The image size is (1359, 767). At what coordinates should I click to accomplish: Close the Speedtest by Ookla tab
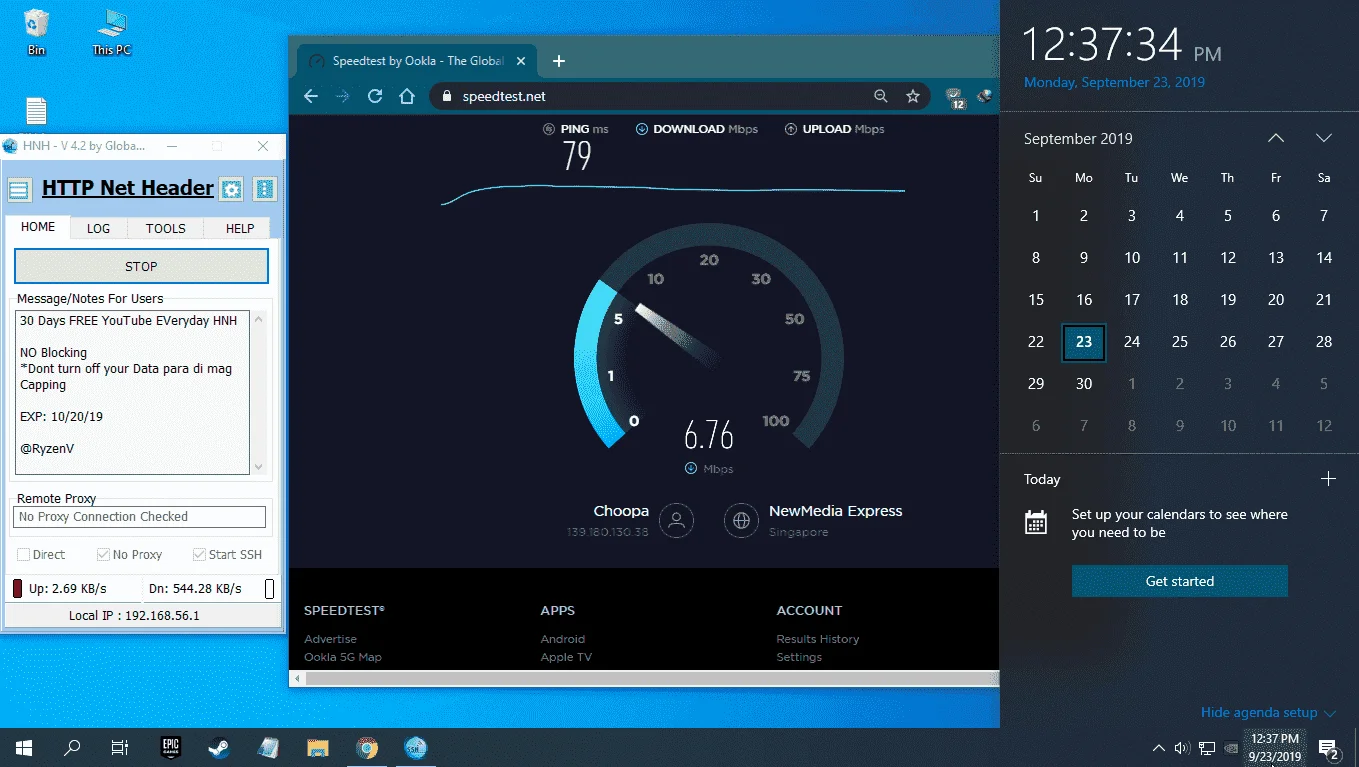tap(523, 61)
